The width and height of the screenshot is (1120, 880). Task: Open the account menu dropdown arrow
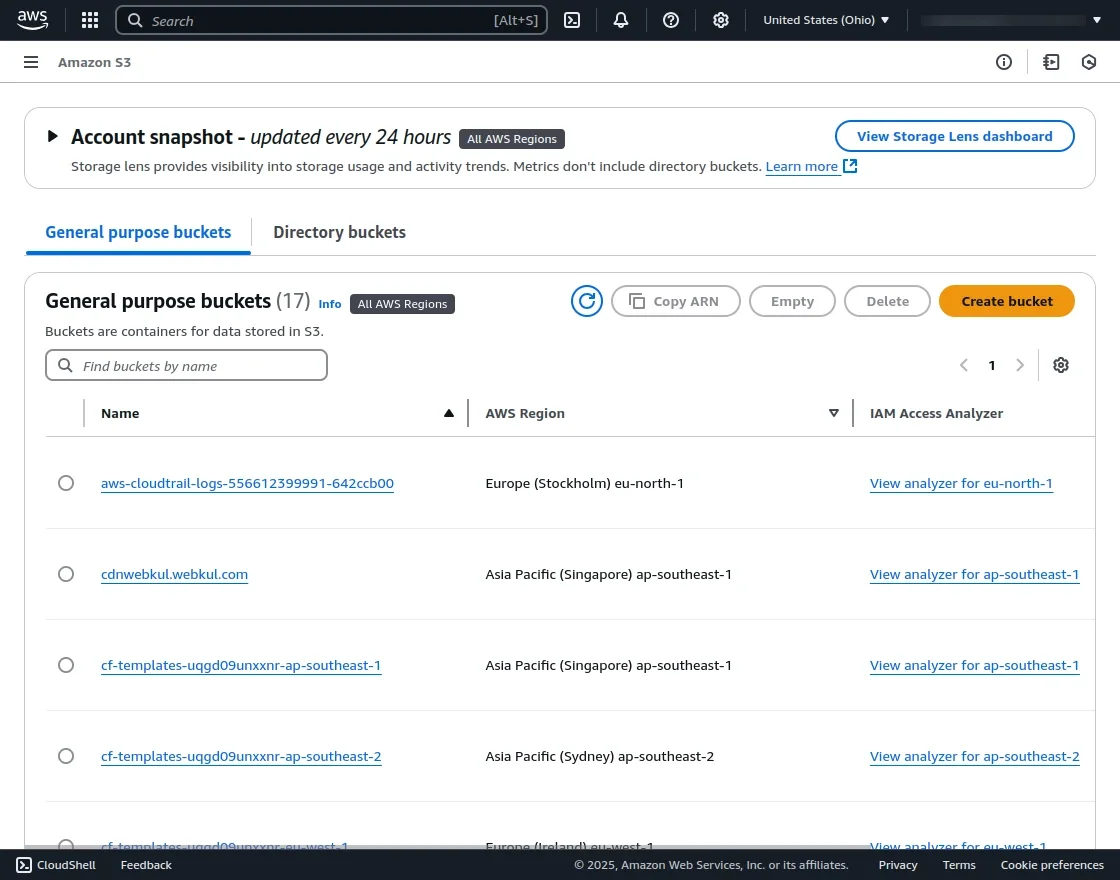(x=1096, y=20)
